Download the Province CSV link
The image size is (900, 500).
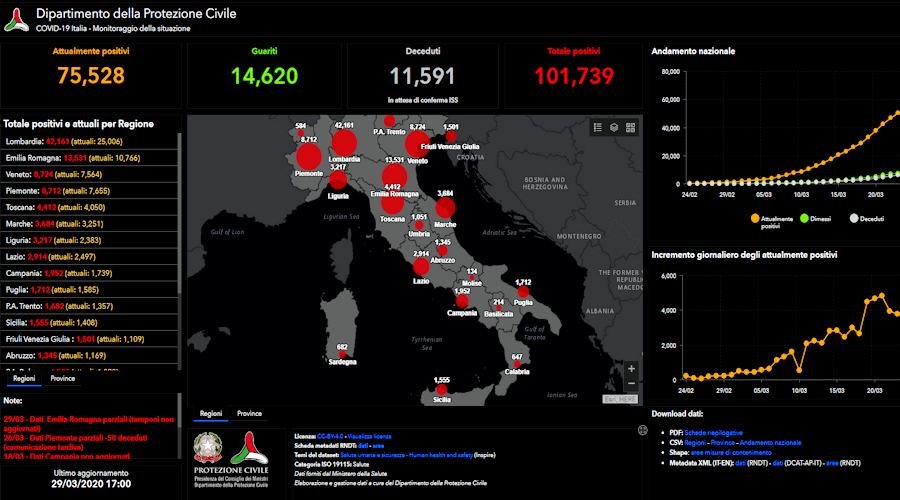(723, 443)
